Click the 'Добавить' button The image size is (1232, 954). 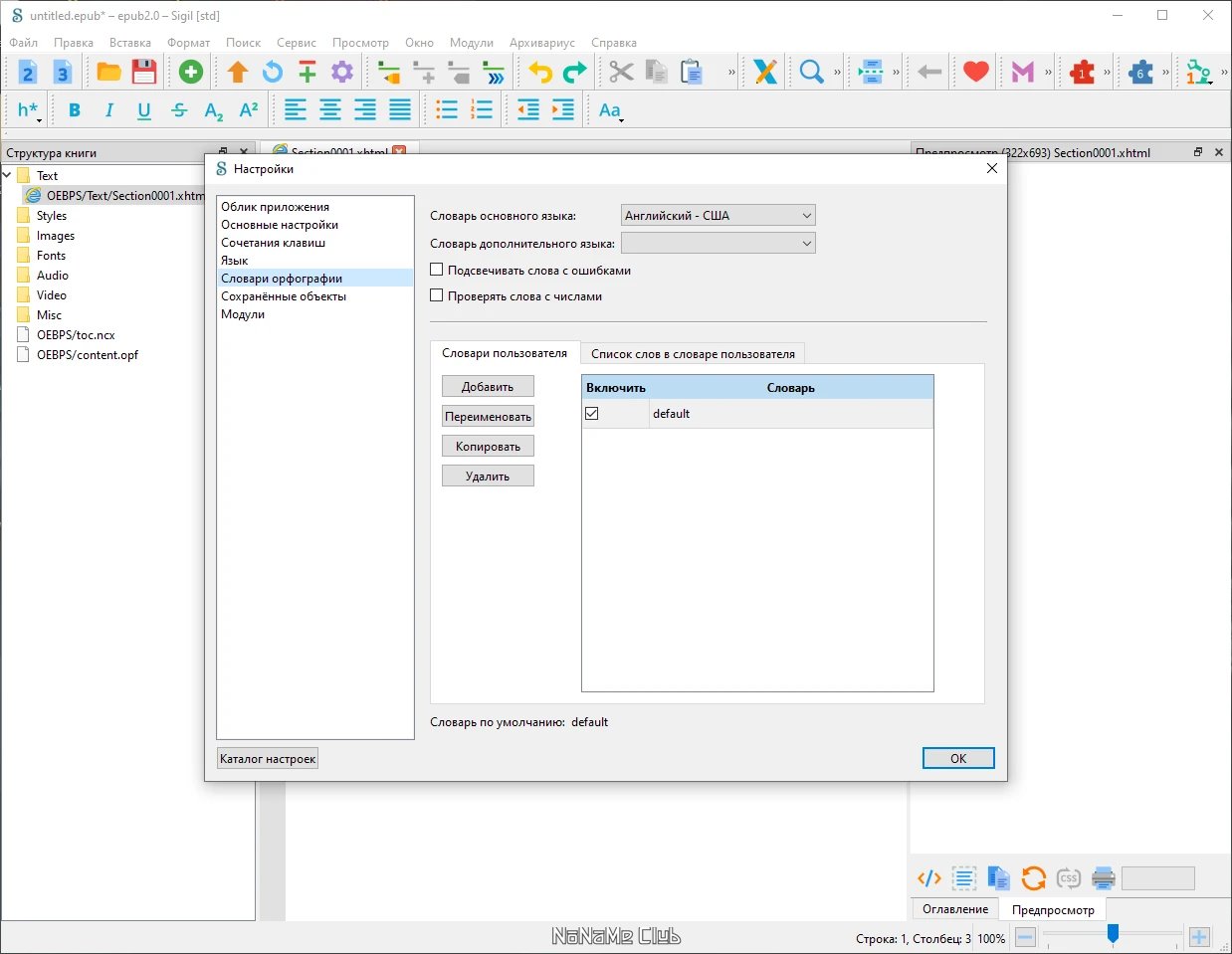(488, 386)
